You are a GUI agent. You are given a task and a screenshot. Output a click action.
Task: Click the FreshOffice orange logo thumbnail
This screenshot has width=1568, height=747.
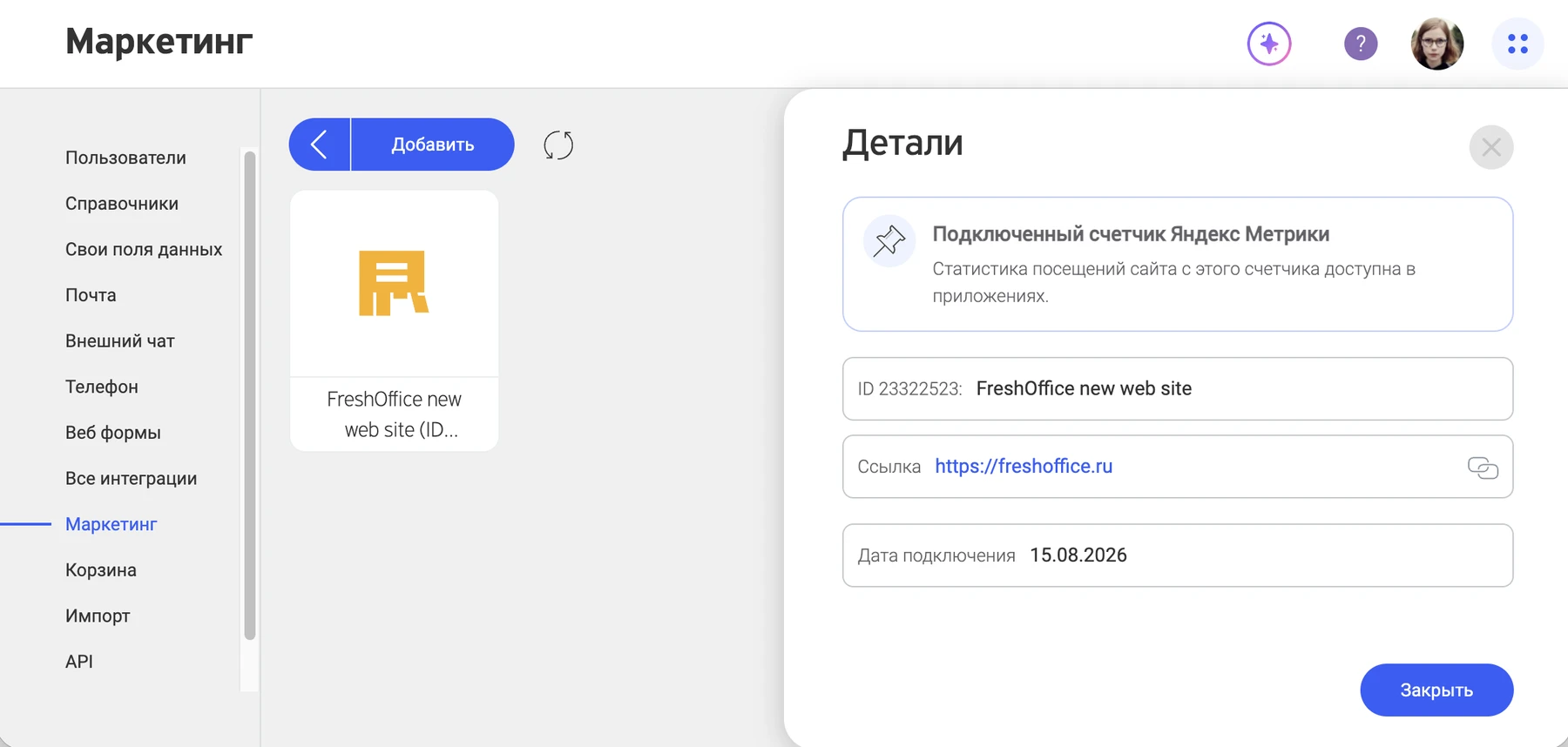click(394, 283)
